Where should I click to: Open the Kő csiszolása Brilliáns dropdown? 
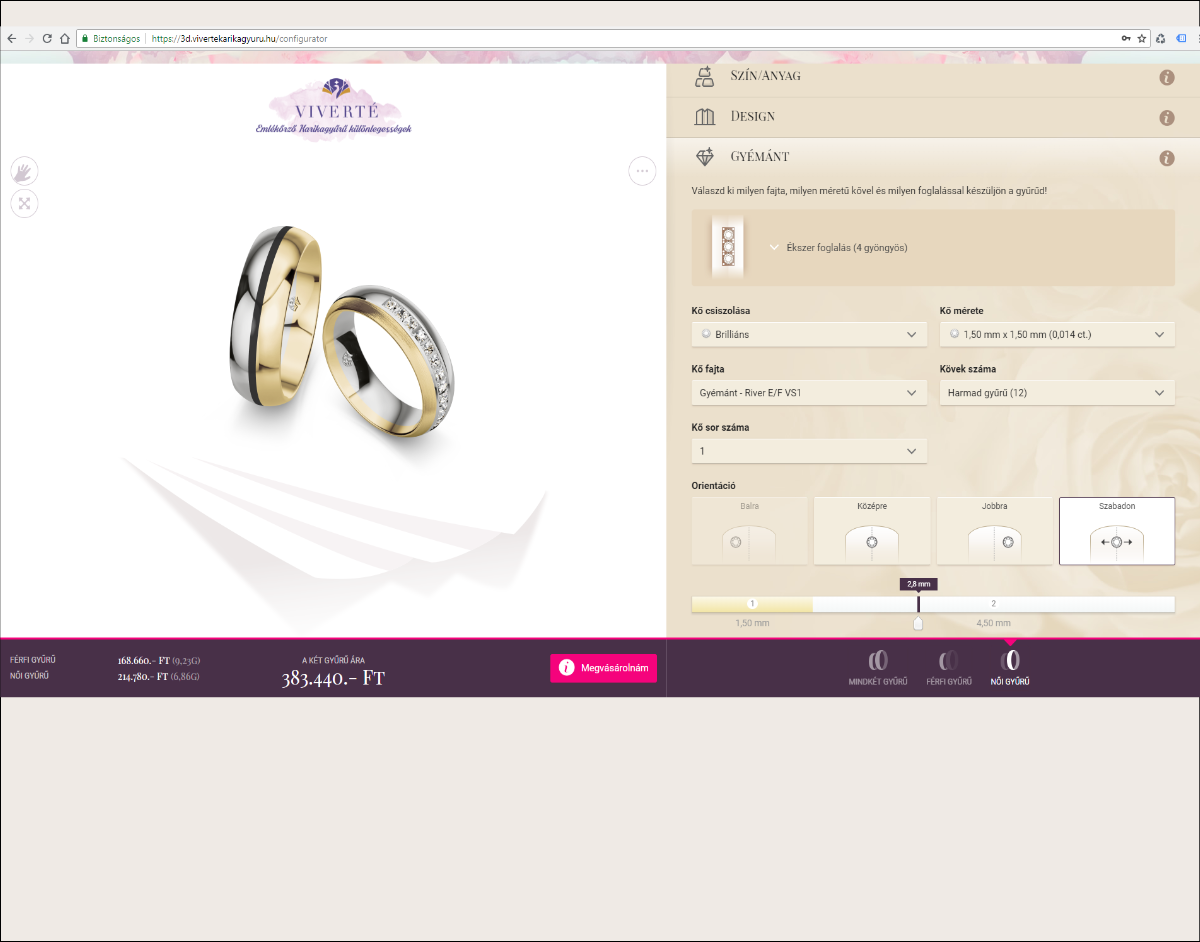[x=808, y=335]
